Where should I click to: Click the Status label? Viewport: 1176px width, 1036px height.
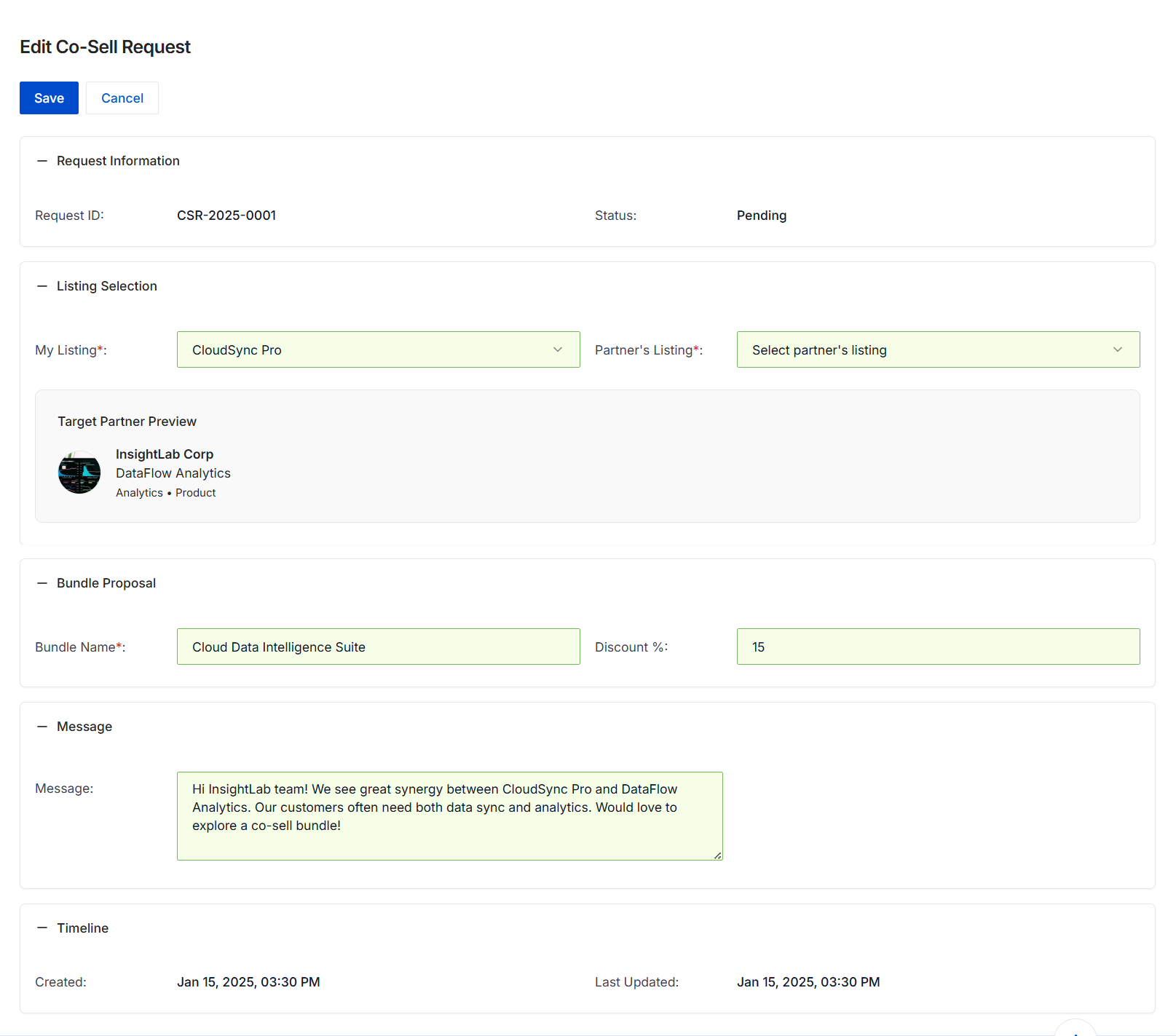pos(615,215)
